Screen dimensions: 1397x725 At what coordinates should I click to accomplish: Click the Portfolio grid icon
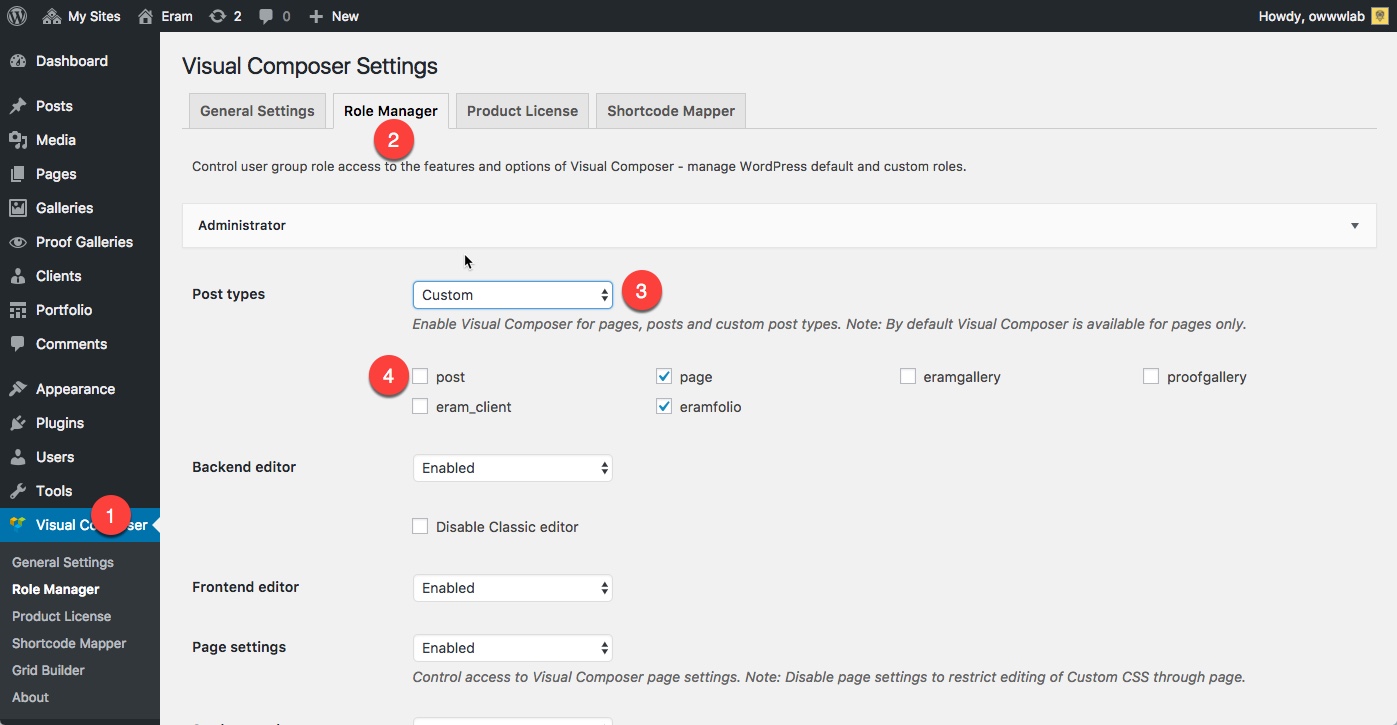coord(18,310)
